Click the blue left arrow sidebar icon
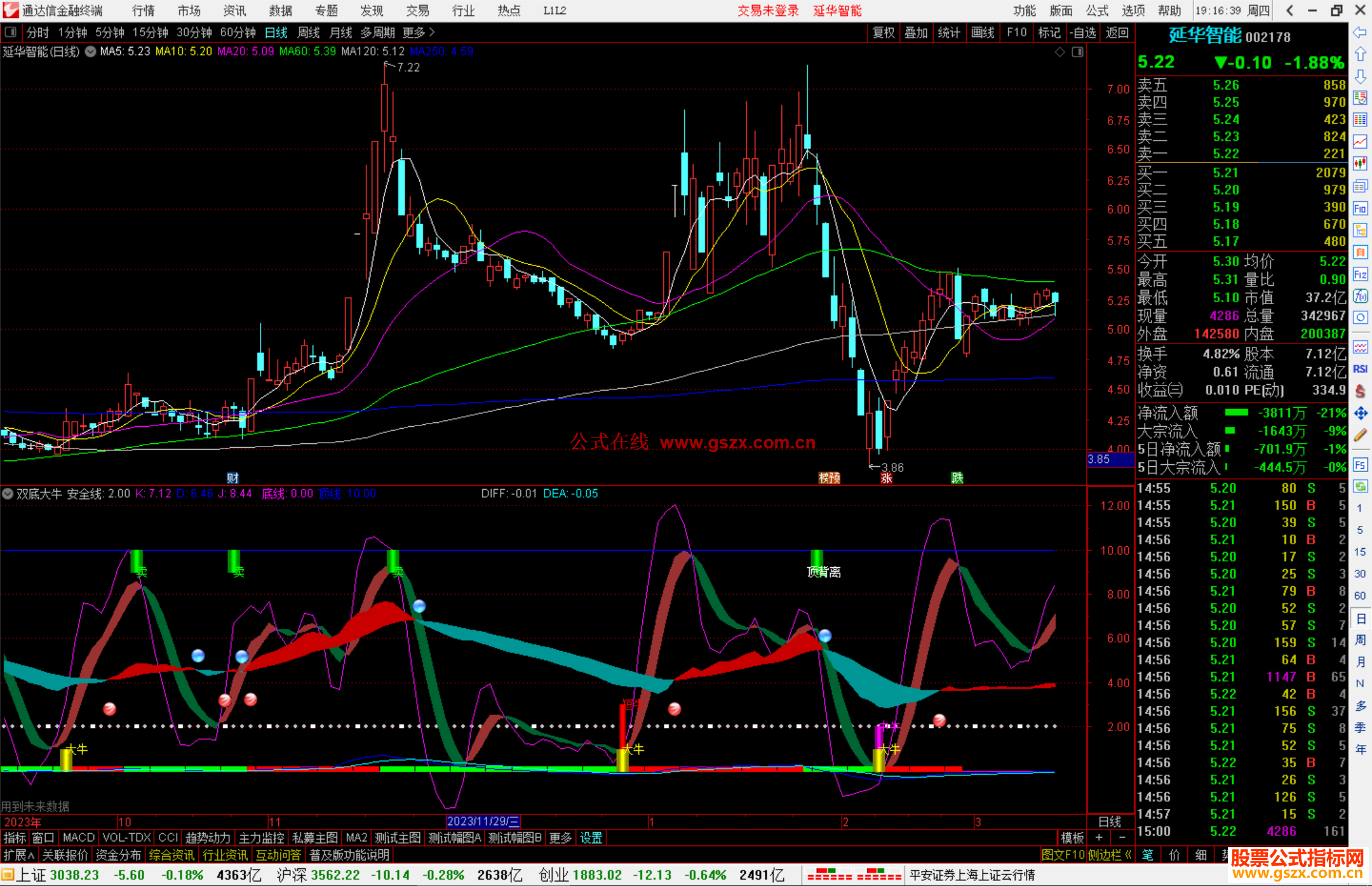Image resolution: width=1372 pixels, height=886 pixels. pyautogui.click(x=1360, y=32)
